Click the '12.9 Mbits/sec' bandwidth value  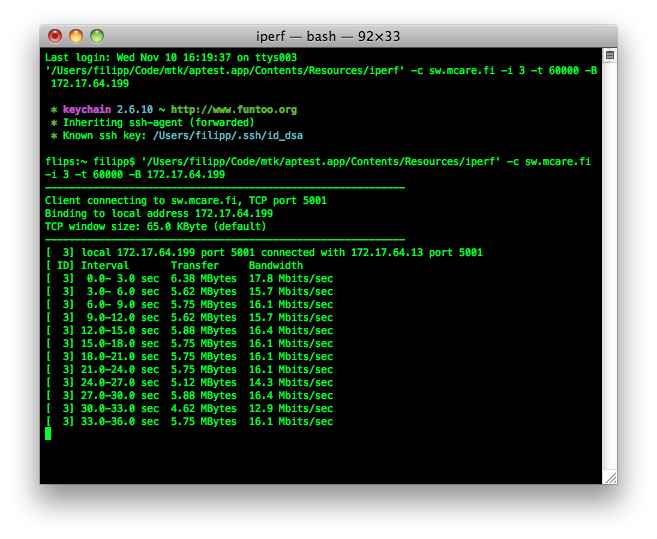(x=291, y=409)
